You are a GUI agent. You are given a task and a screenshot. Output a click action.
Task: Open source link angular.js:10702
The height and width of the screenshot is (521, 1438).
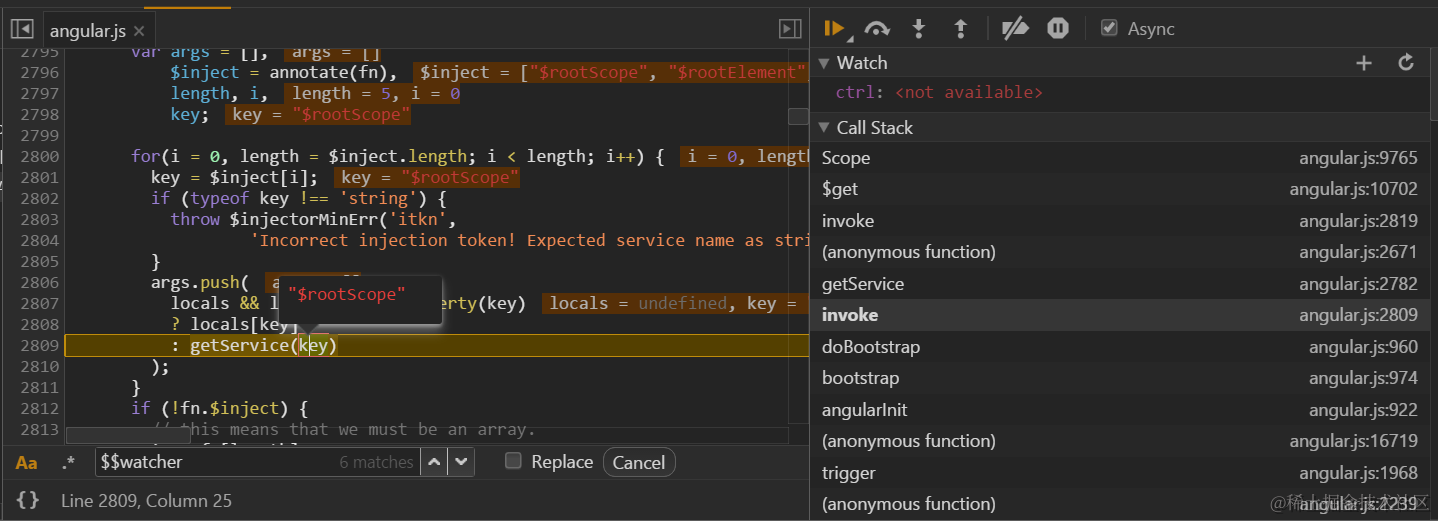click(x=1353, y=189)
